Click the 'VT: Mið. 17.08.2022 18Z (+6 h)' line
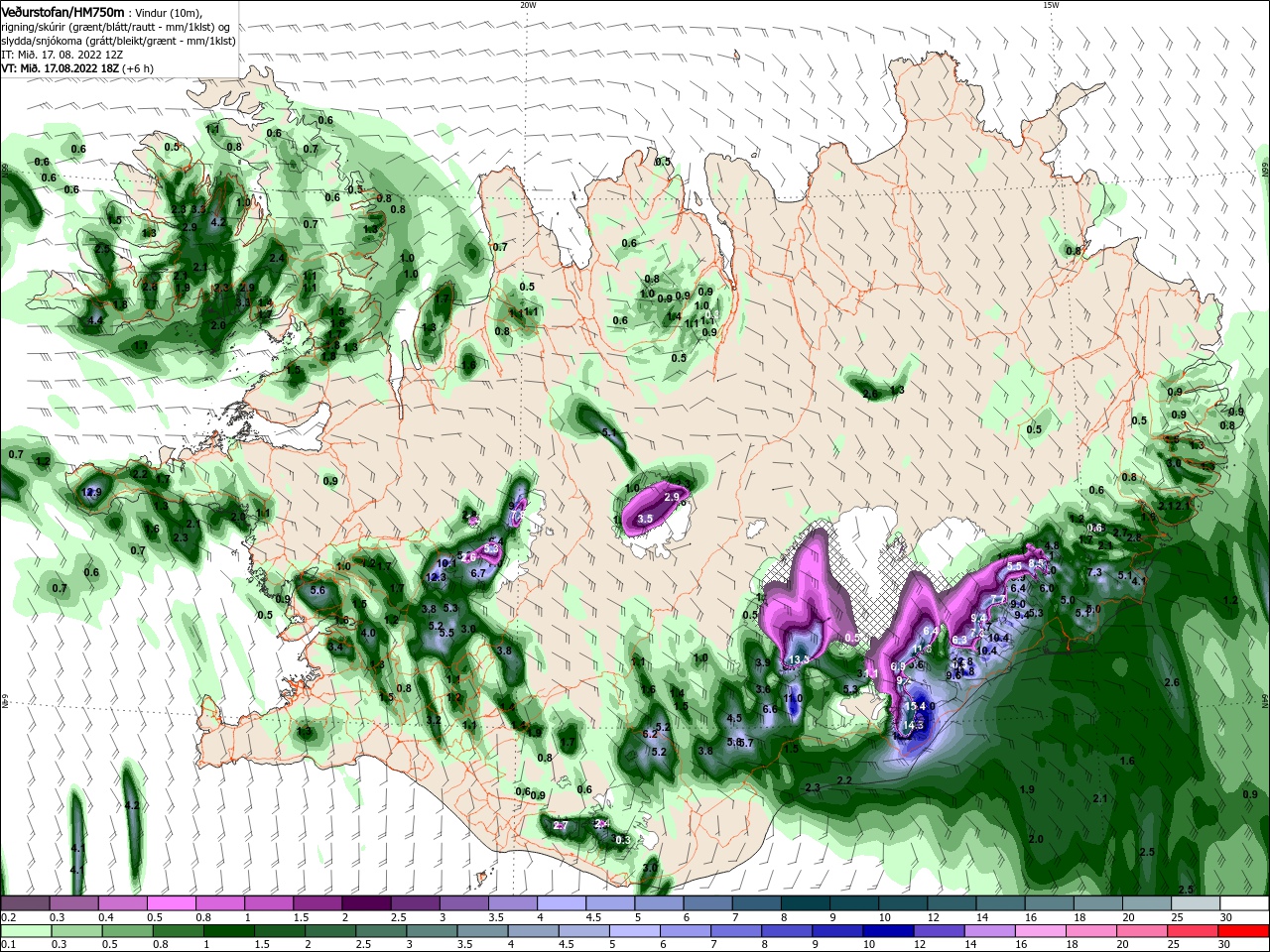The image size is (1270, 952). click(77, 68)
